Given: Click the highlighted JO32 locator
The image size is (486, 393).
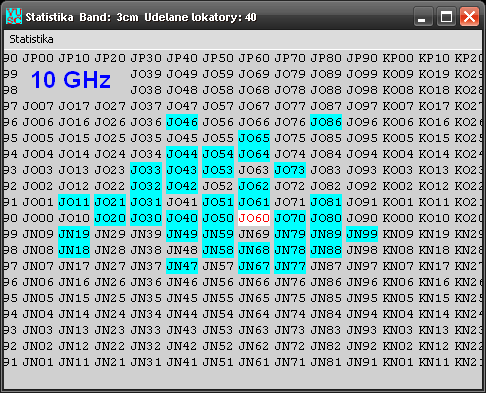Looking at the screenshot, I should (x=146, y=186).
